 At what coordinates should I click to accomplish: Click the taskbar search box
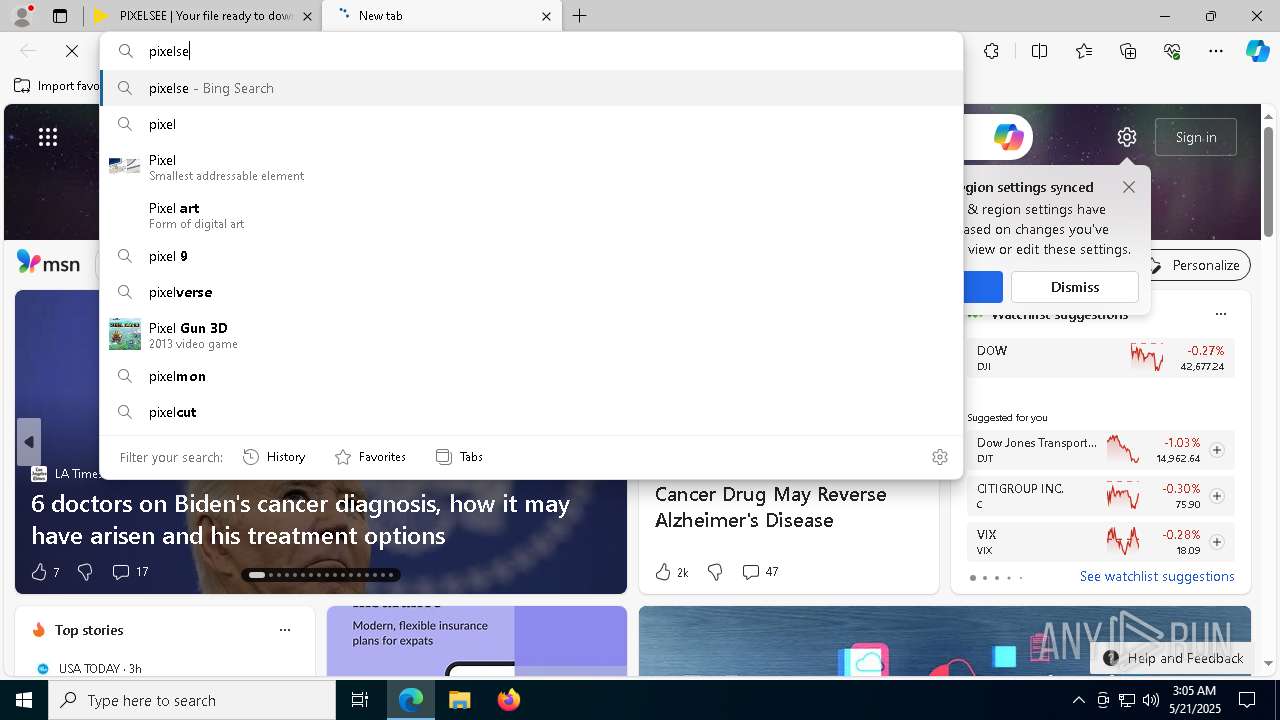(x=192, y=700)
